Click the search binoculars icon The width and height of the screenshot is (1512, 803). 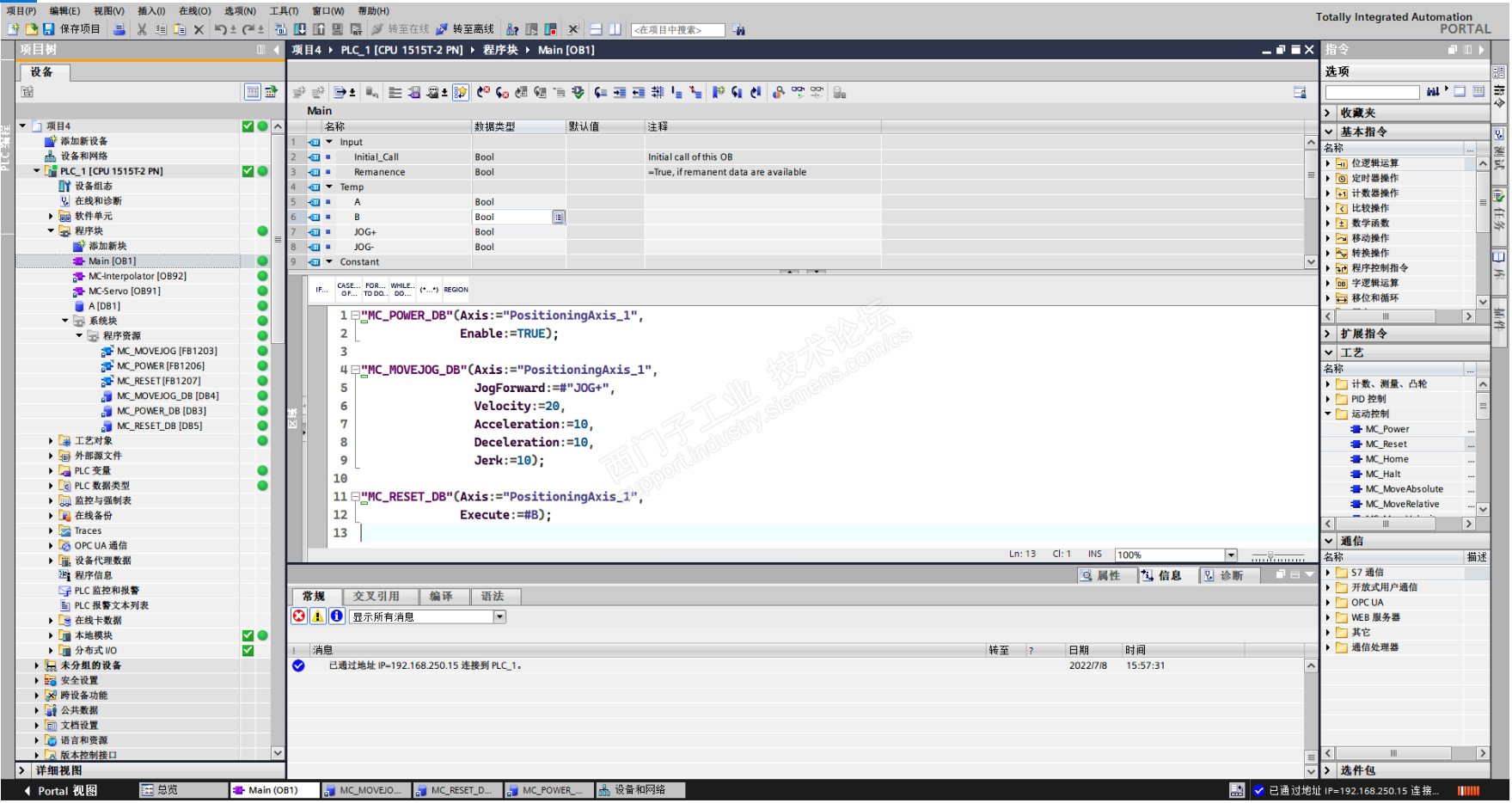739,30
